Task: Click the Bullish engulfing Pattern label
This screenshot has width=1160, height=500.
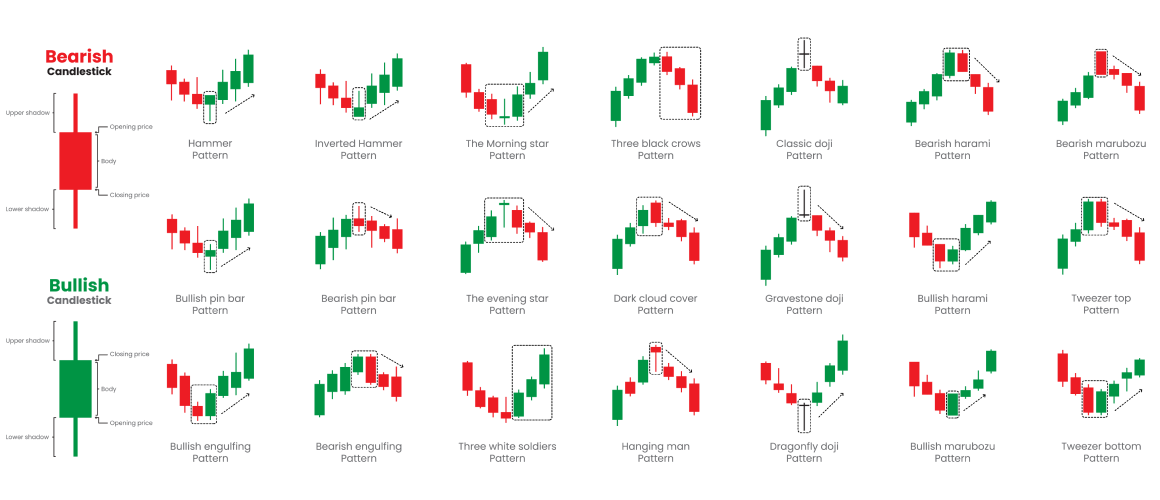Action: [210, 452]
